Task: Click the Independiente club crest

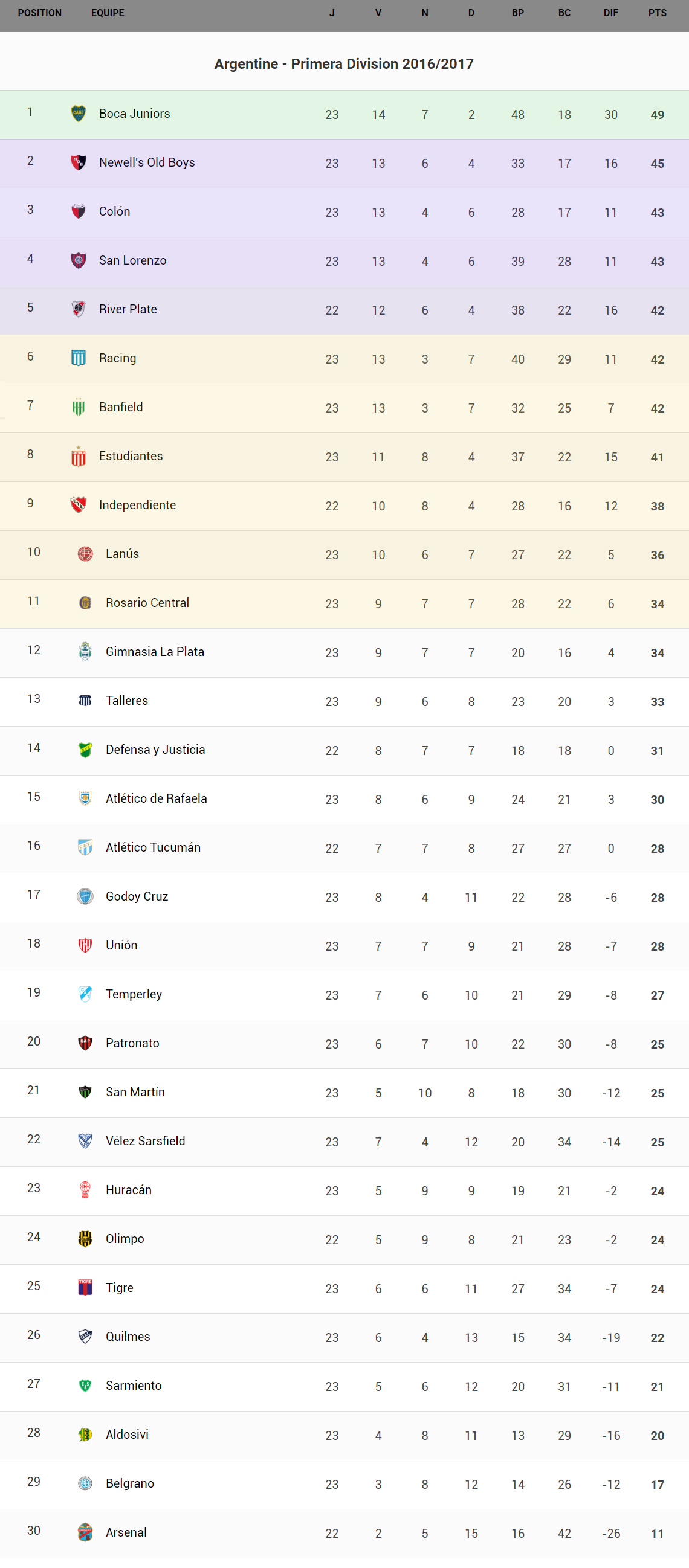Action: click(79, 504)
